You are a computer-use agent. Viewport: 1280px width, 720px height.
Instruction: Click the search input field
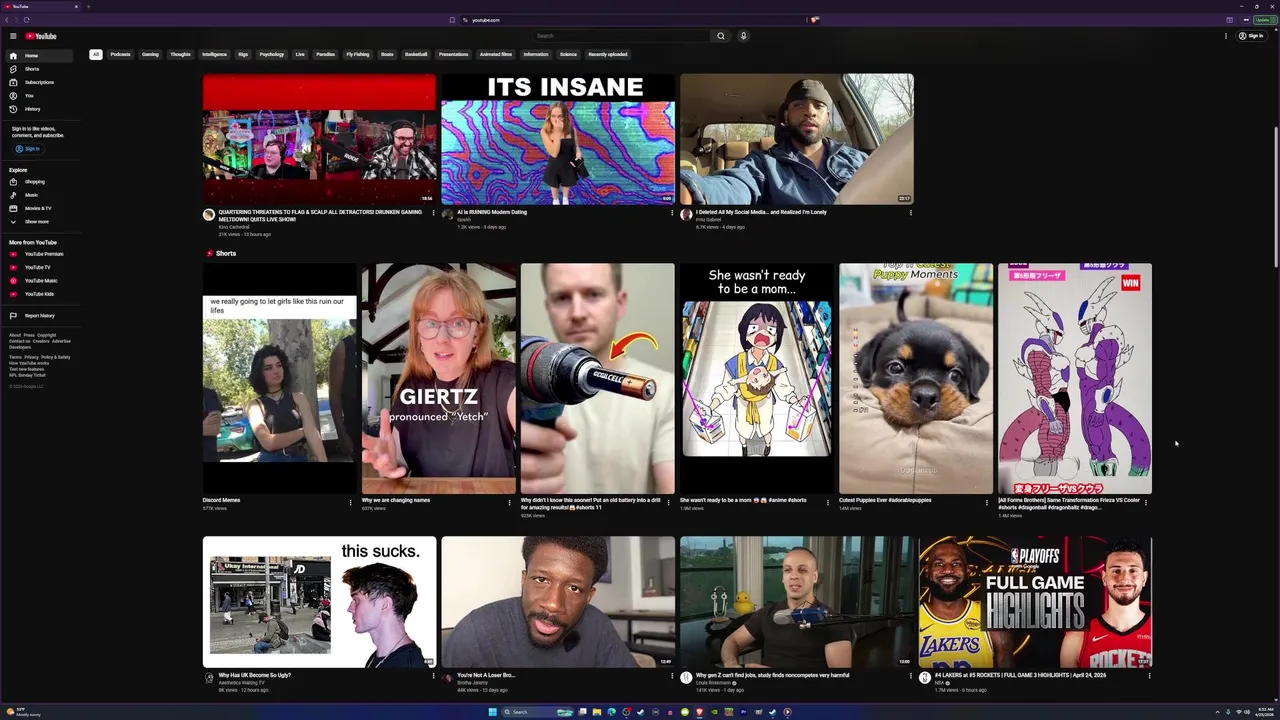pyautogui.click(x=620, y=36)
